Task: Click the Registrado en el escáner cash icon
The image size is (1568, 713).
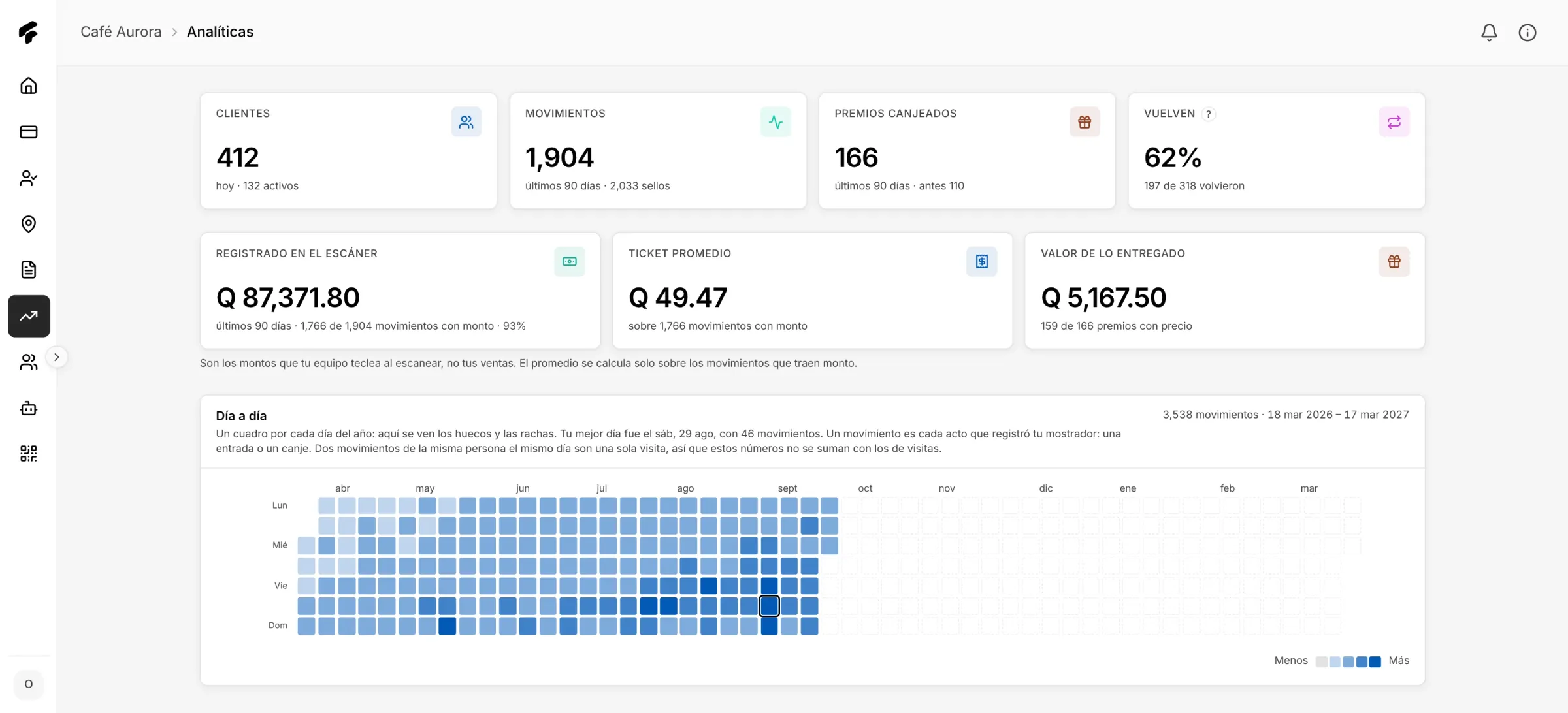Action: [x=570, y=262]
